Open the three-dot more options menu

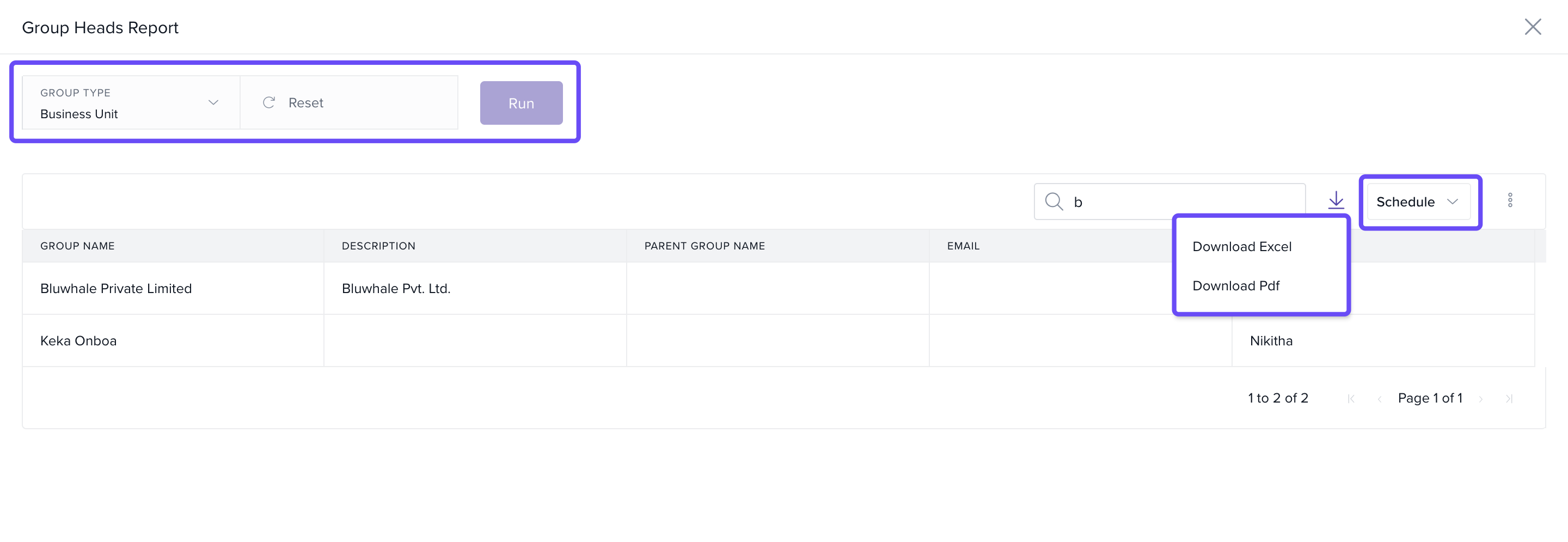1510,200
